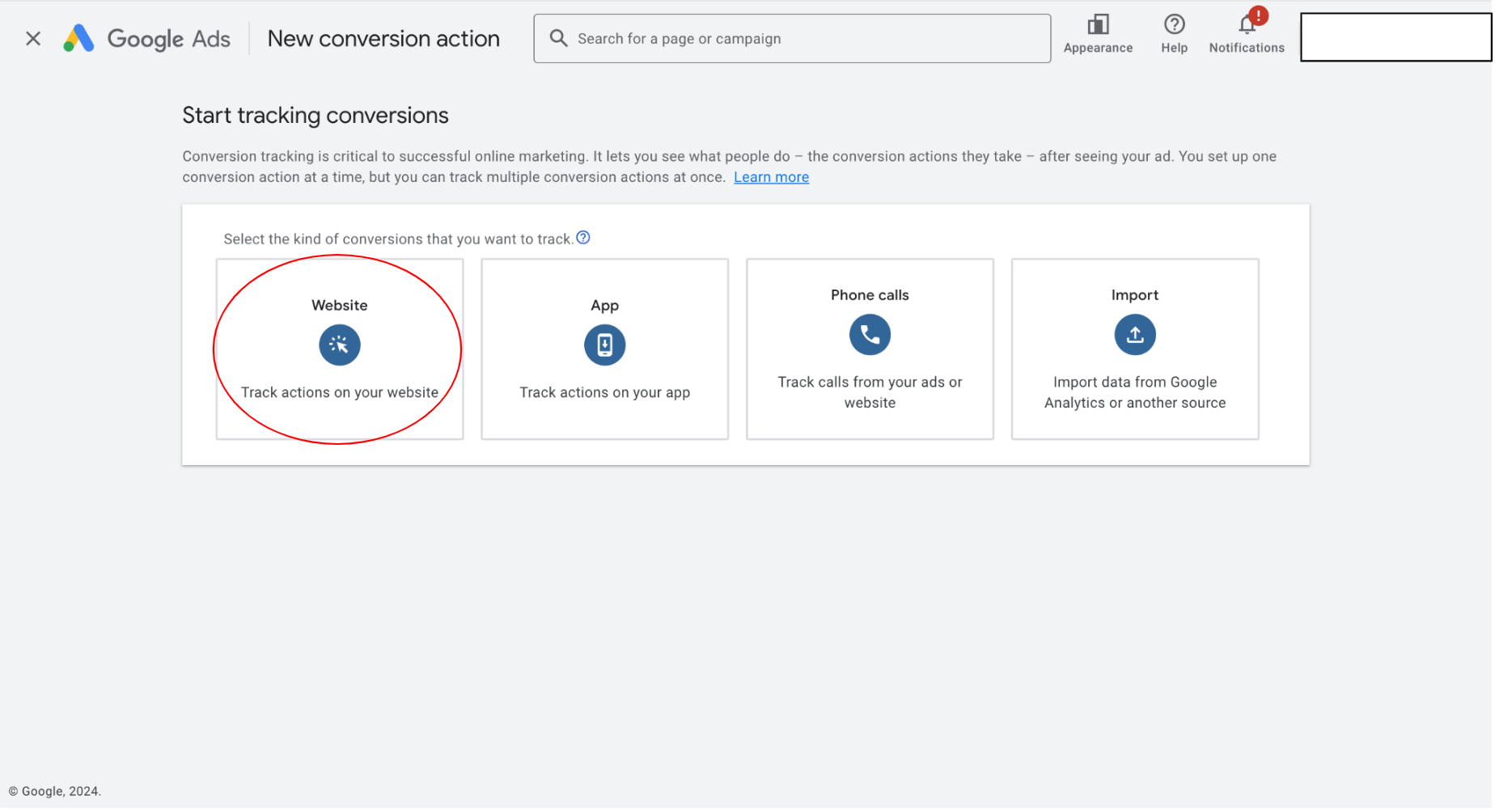Close the New conversion action page
Image resolution: width=1495 pixels, height=812 pixels.
pyautogui.click(x=33, y=38)
